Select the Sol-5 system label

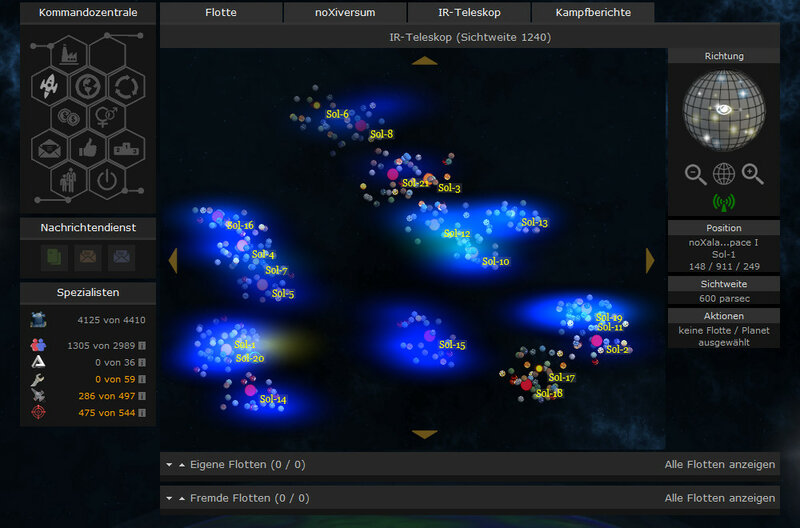pos(283,294)
